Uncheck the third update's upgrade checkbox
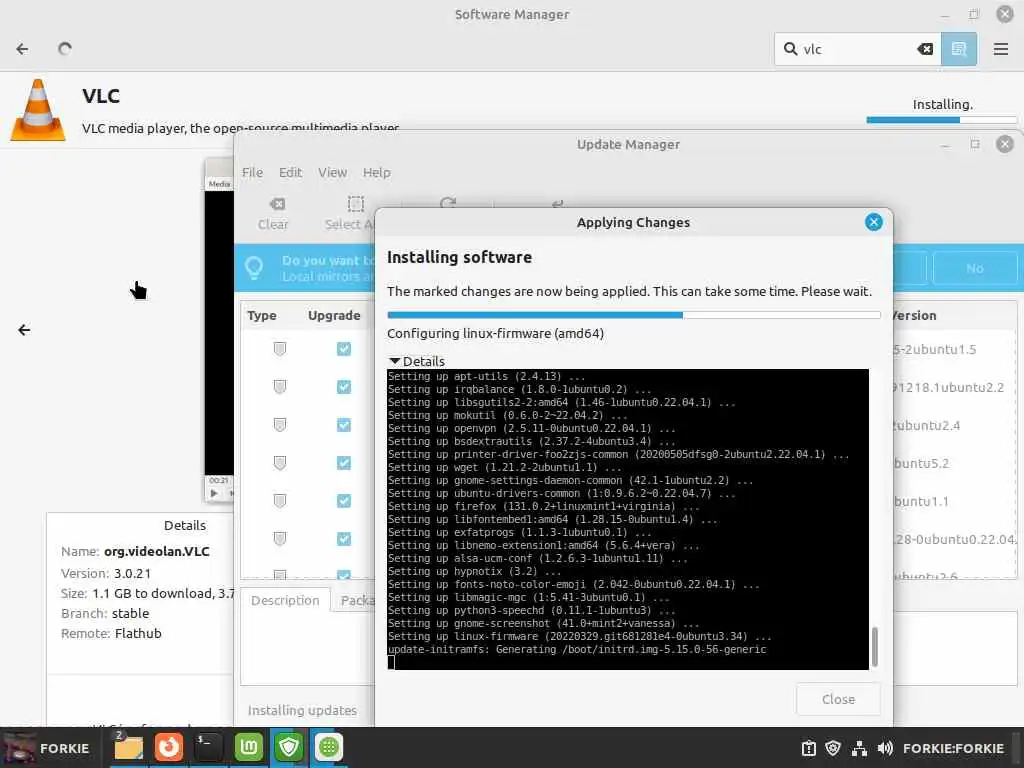The image size is (1024, 768). (344, 424)
